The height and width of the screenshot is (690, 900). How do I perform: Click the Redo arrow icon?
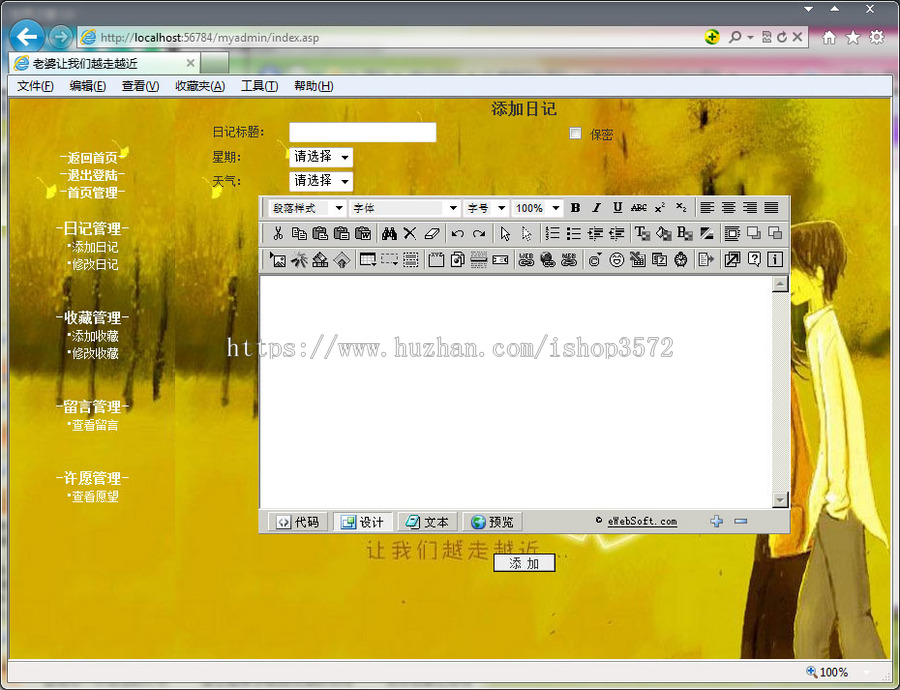[x=479, y=233]
